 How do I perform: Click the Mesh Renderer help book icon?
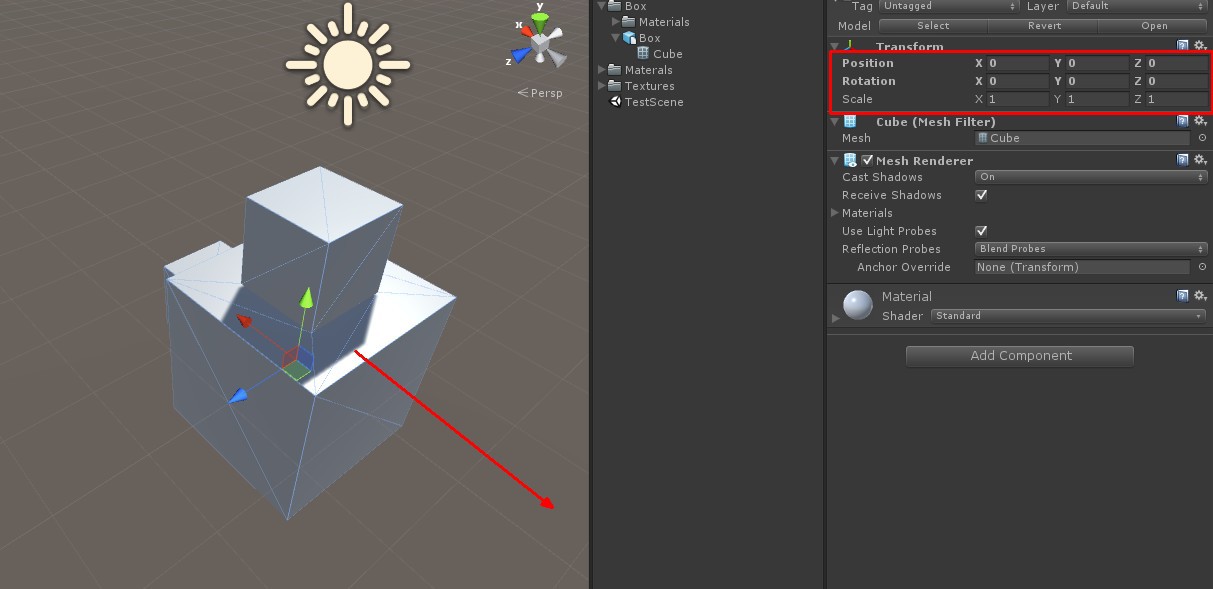(x=1183, y=158)
